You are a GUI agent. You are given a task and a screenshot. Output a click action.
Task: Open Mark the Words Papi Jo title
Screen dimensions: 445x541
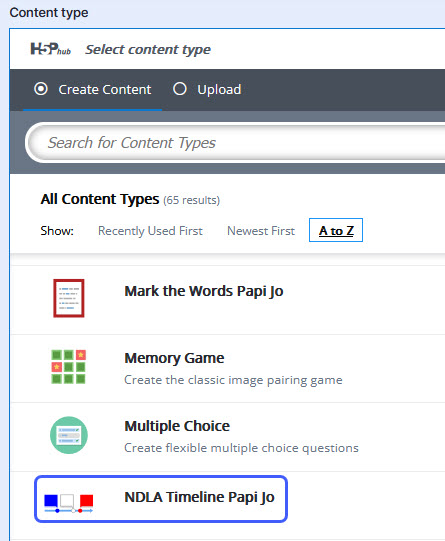pyautogui.click(x=204, y=291)
